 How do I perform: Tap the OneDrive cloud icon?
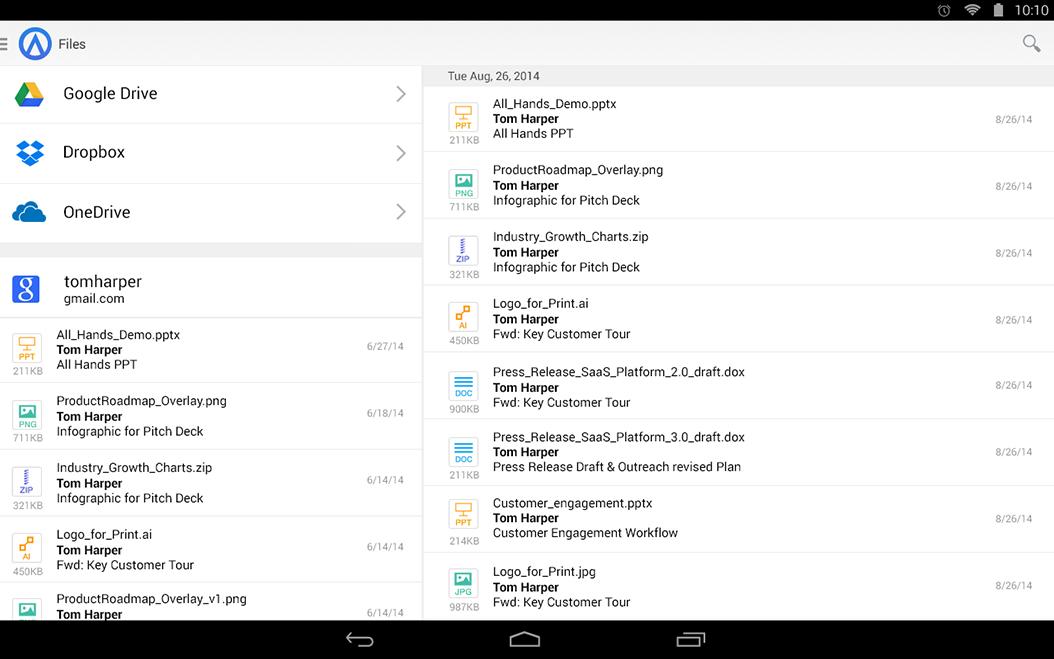tap(29, 212)
